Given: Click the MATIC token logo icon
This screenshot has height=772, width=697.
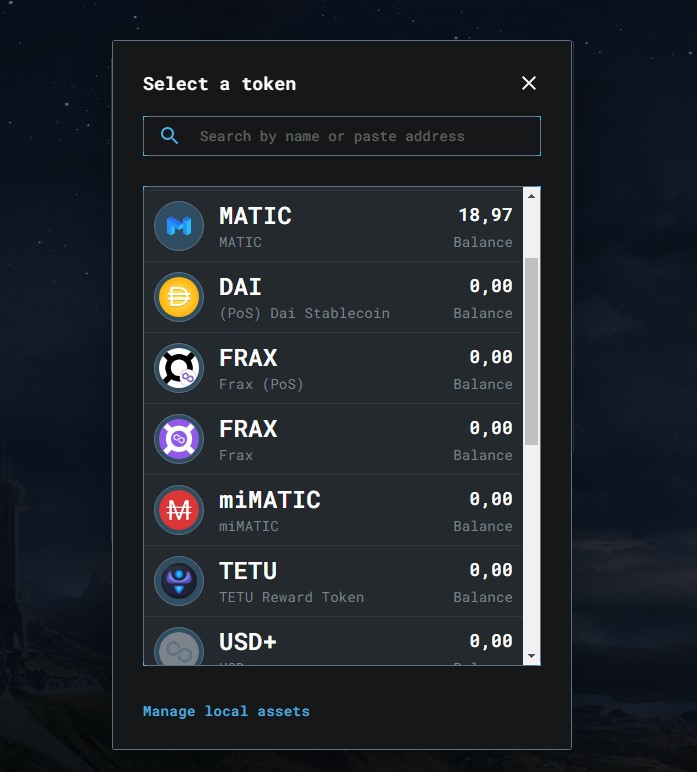Looking at the screenshot, I should click(179, 226).
